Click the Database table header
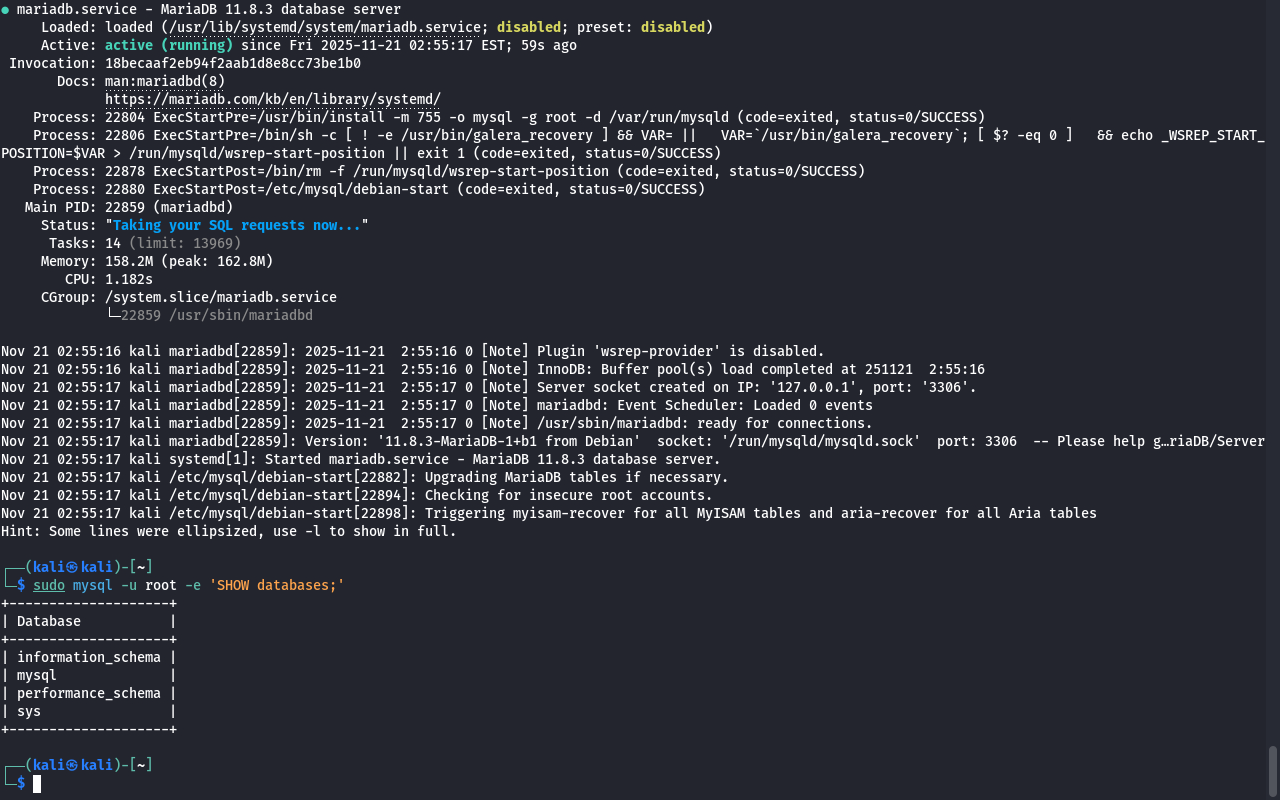The width and height of the screenshot is (1280, 800). [49, 621]
